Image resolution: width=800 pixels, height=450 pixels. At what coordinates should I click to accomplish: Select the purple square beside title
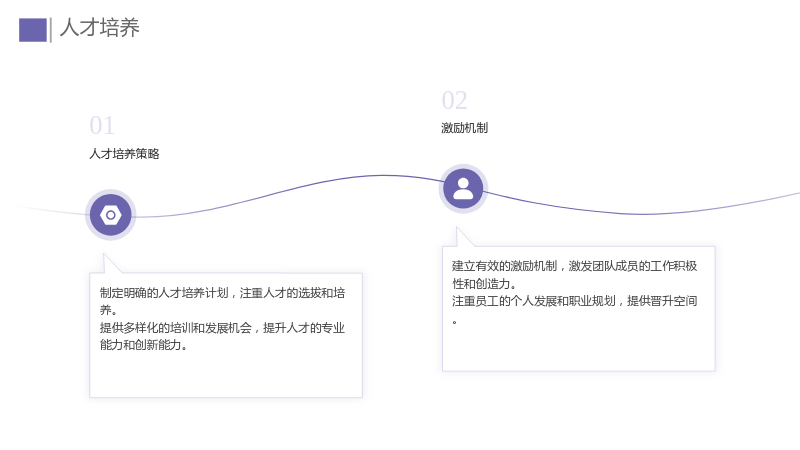tap(33, 30)
